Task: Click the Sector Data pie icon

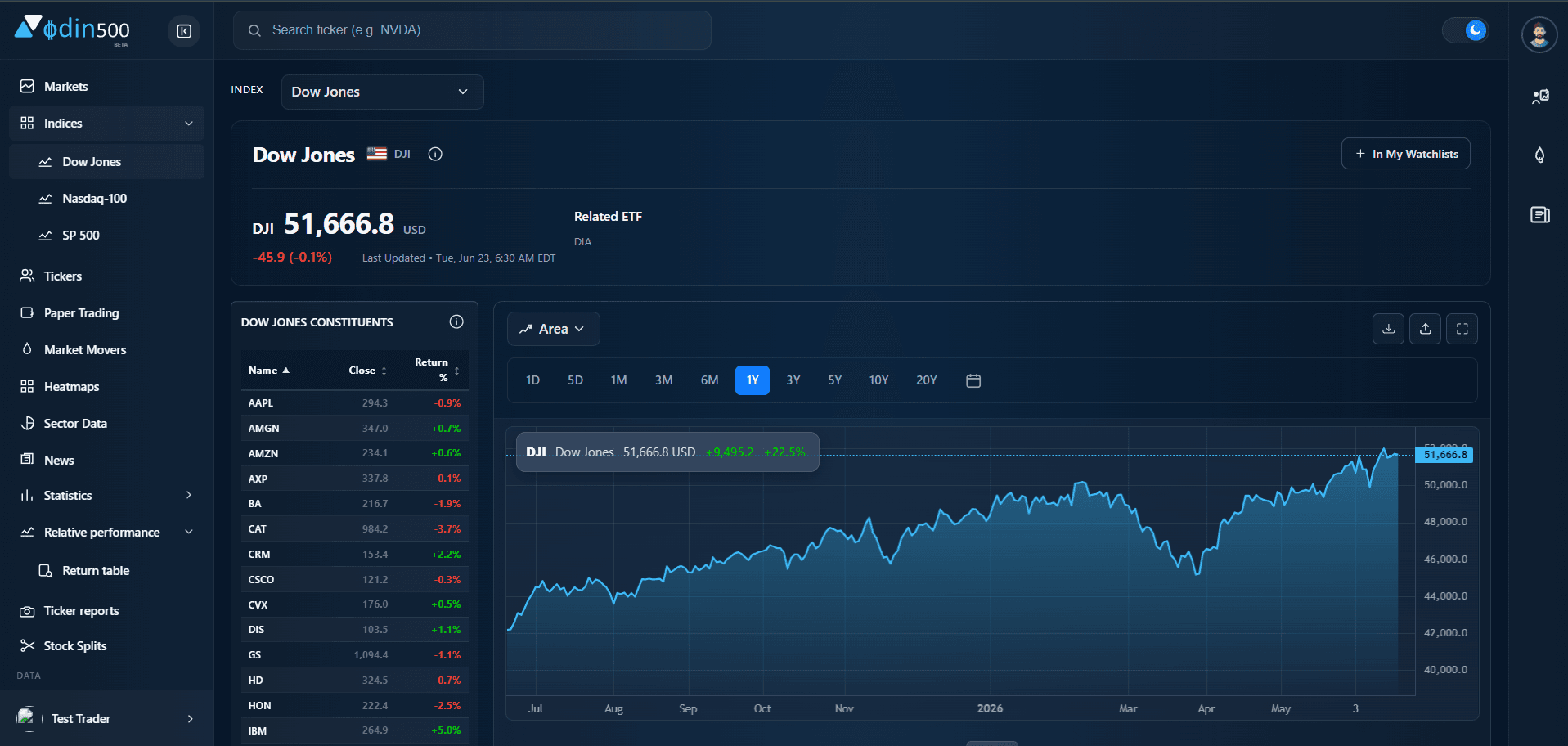Action: click(27, 423)
